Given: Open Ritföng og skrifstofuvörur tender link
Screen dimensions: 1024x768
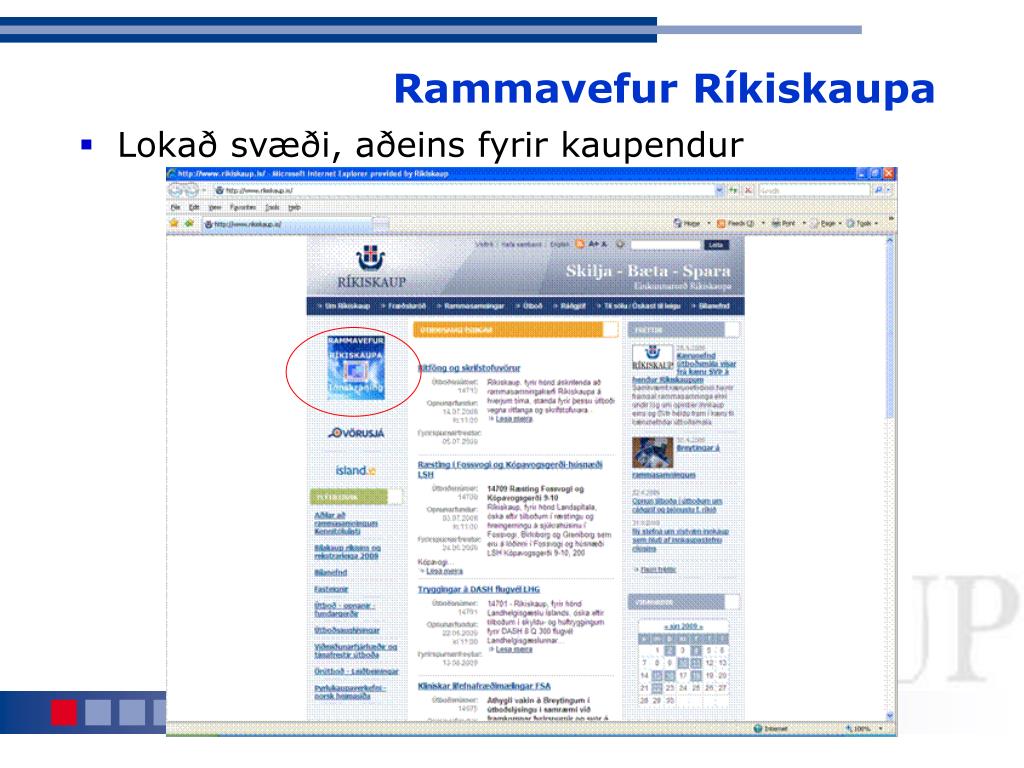Looking at the screenshot, I should (x=469, y=368).
